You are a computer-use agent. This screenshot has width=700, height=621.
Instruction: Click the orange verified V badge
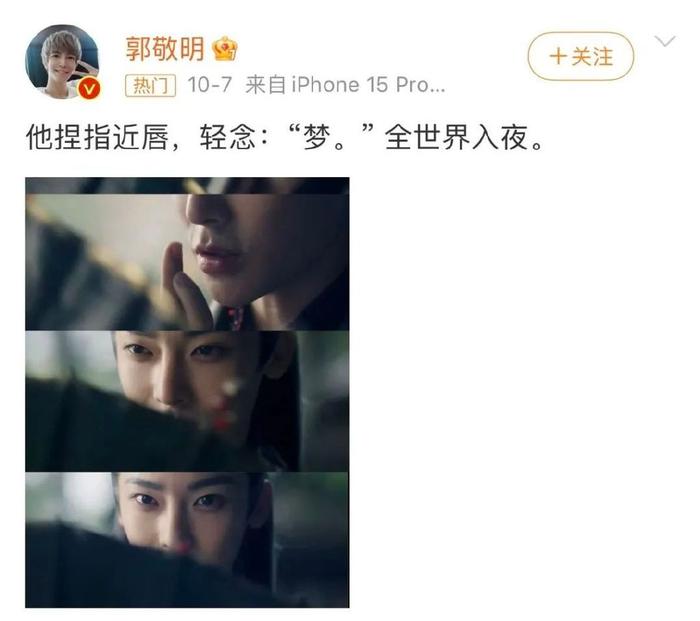point(89,89)
